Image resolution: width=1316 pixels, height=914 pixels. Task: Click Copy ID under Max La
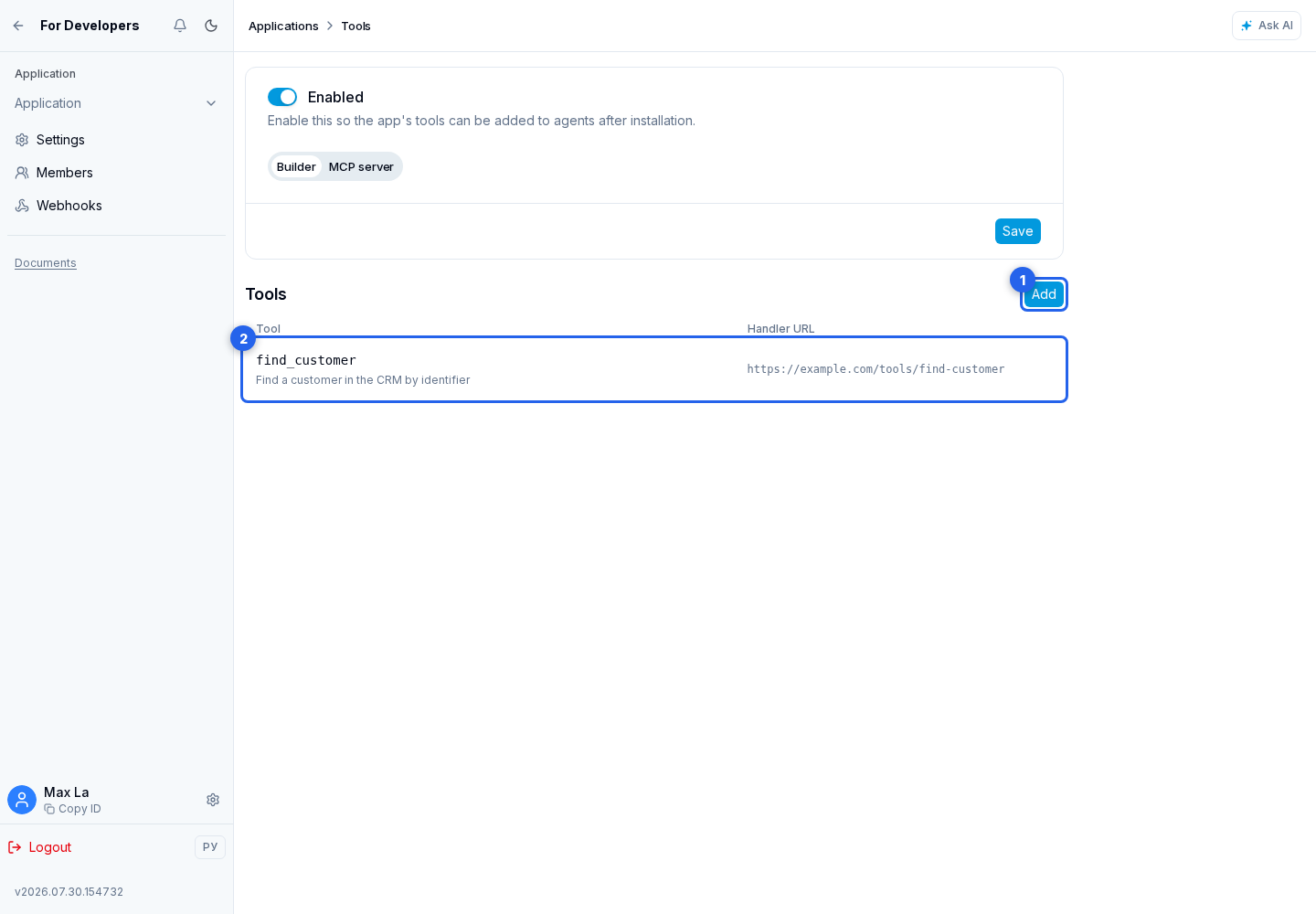point(73,809)
